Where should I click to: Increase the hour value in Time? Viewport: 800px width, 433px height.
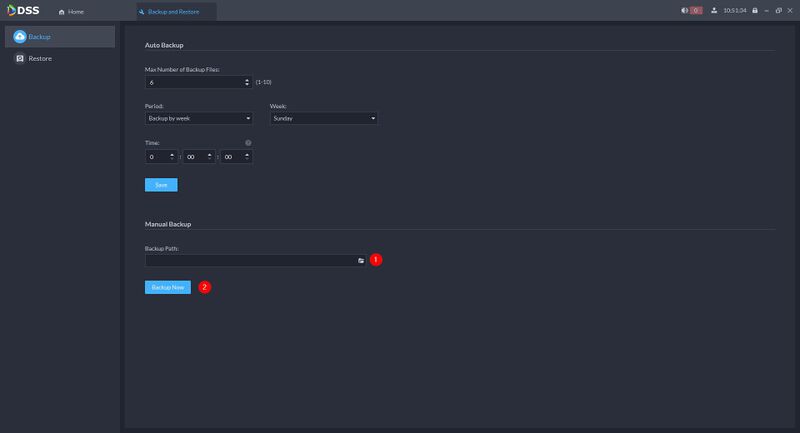click(172, 155)
